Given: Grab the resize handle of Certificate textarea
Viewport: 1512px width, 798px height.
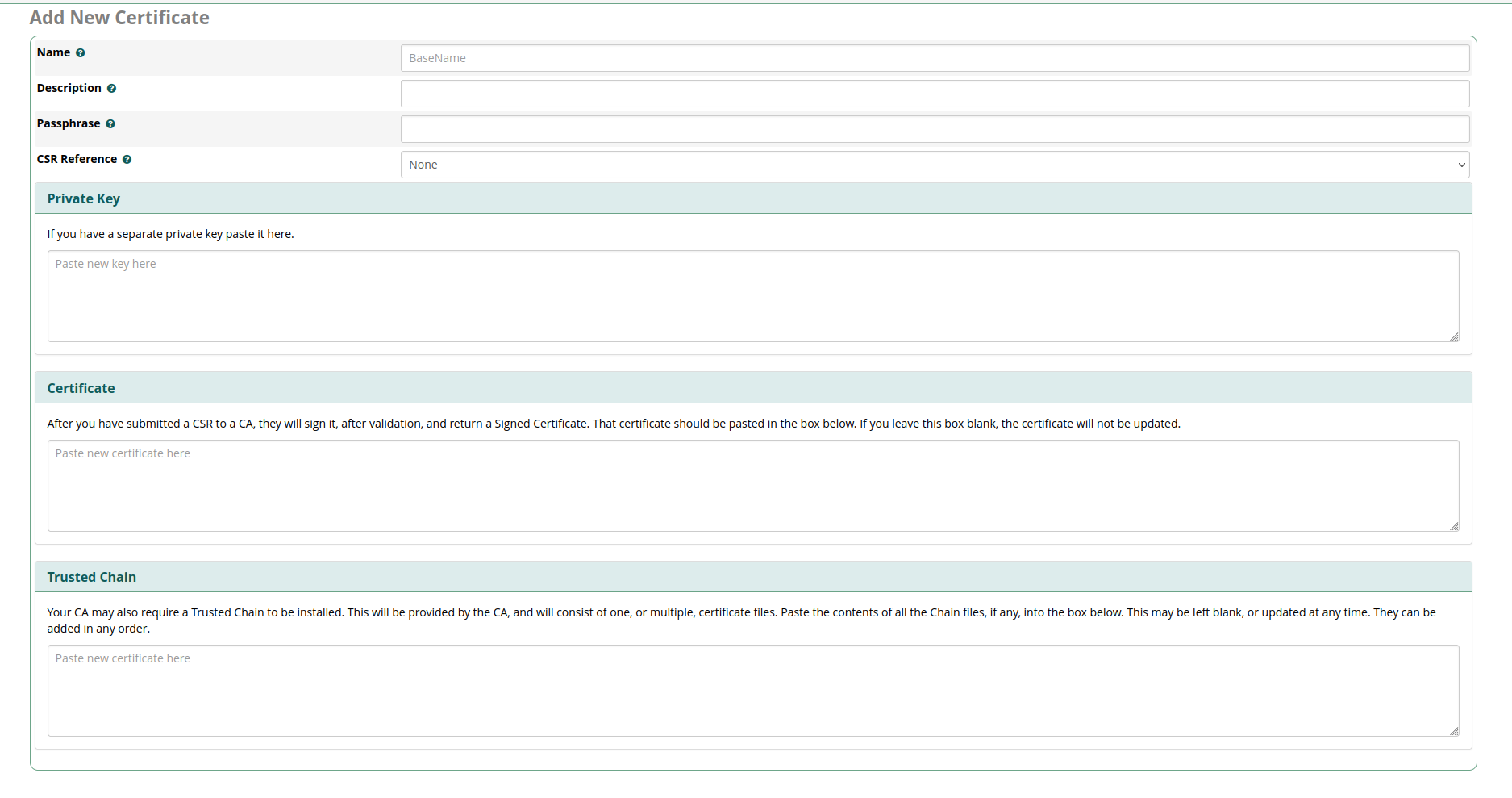Looking at the screenshot, I should click(x=1454, y=526).
